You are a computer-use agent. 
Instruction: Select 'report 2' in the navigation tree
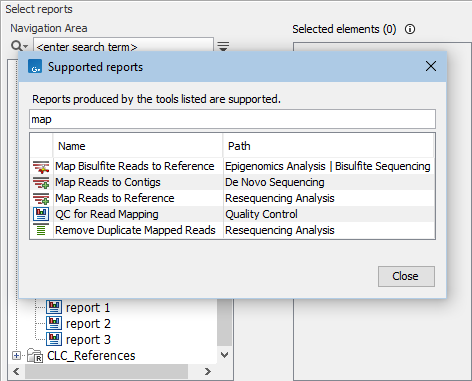[88, 323]
